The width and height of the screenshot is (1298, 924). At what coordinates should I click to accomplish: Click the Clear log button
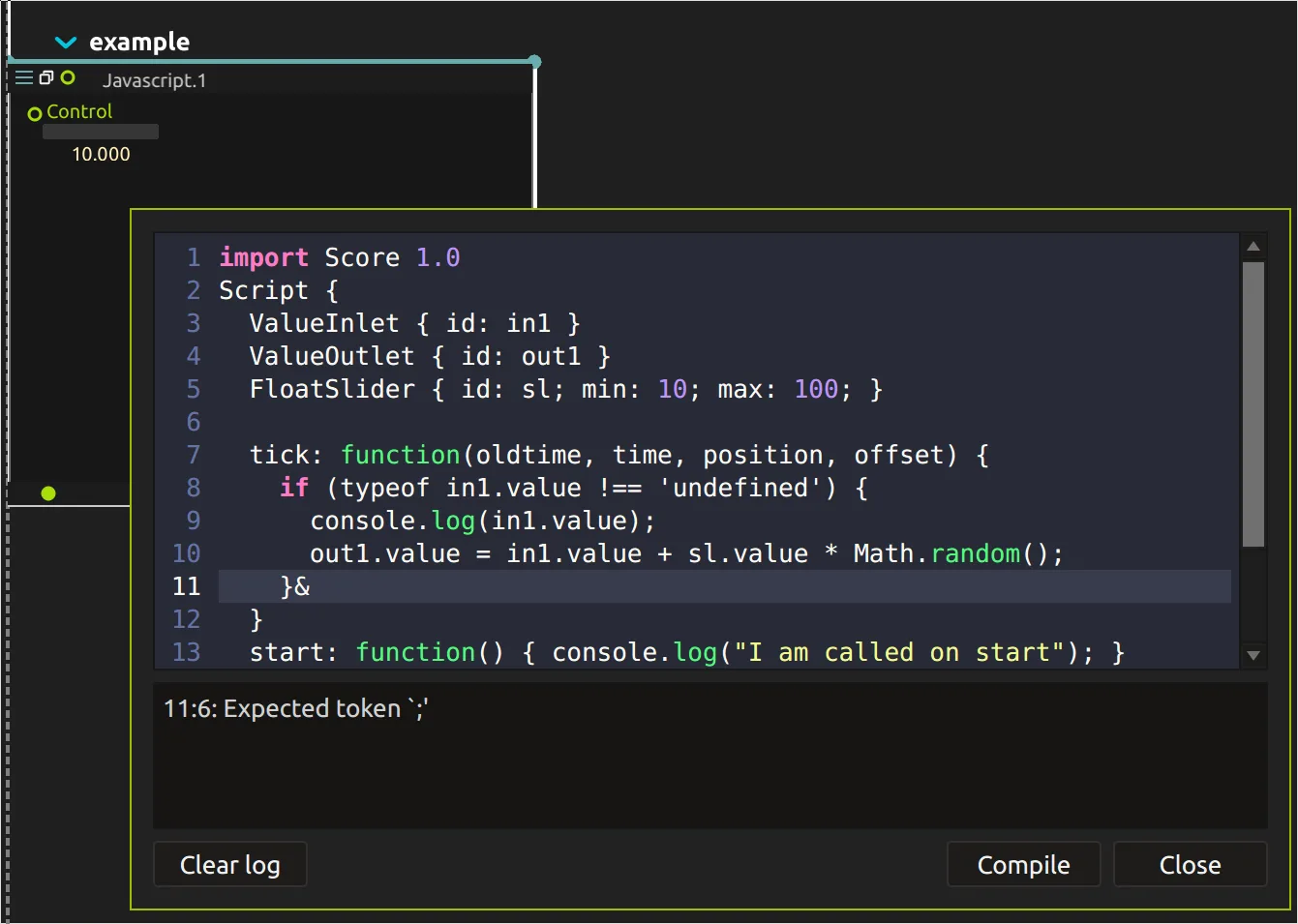tap(230, 865)
